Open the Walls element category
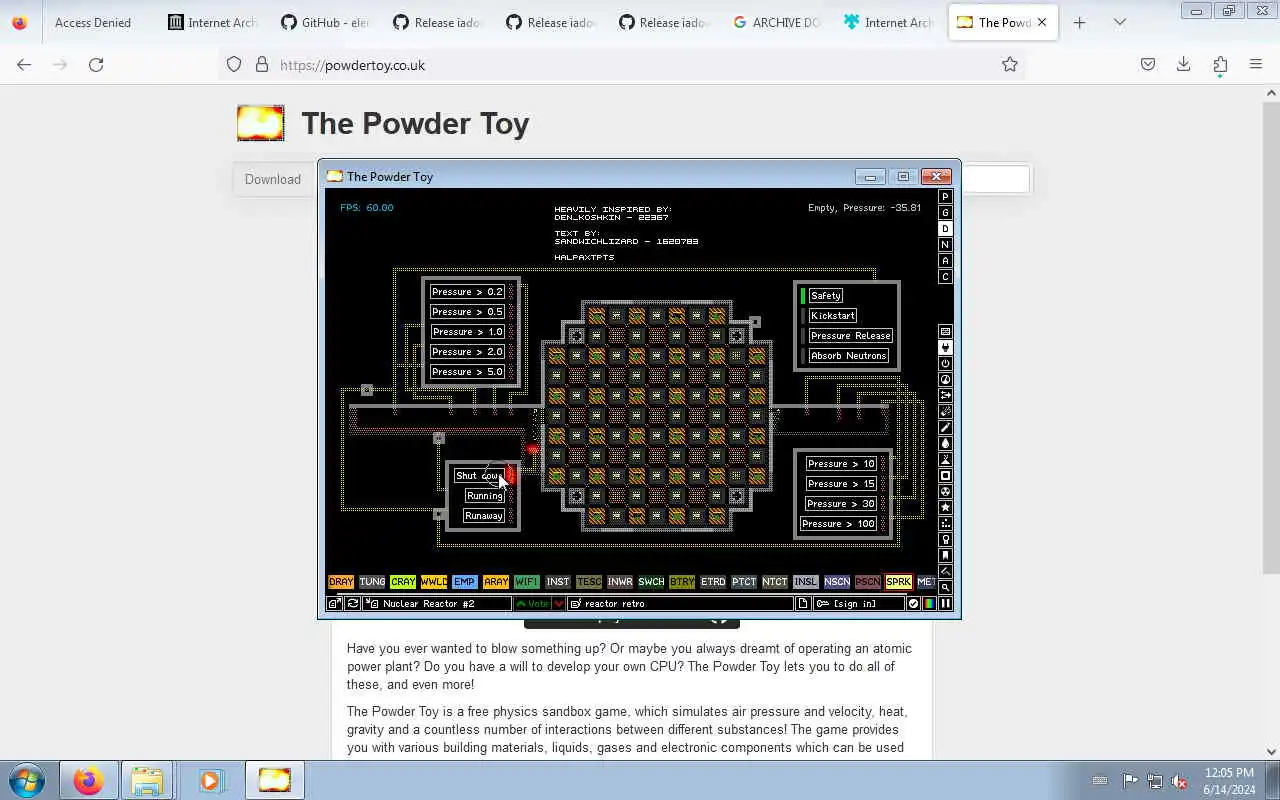The height and width of the screenshot is (800, 1280). coord(945,332)
